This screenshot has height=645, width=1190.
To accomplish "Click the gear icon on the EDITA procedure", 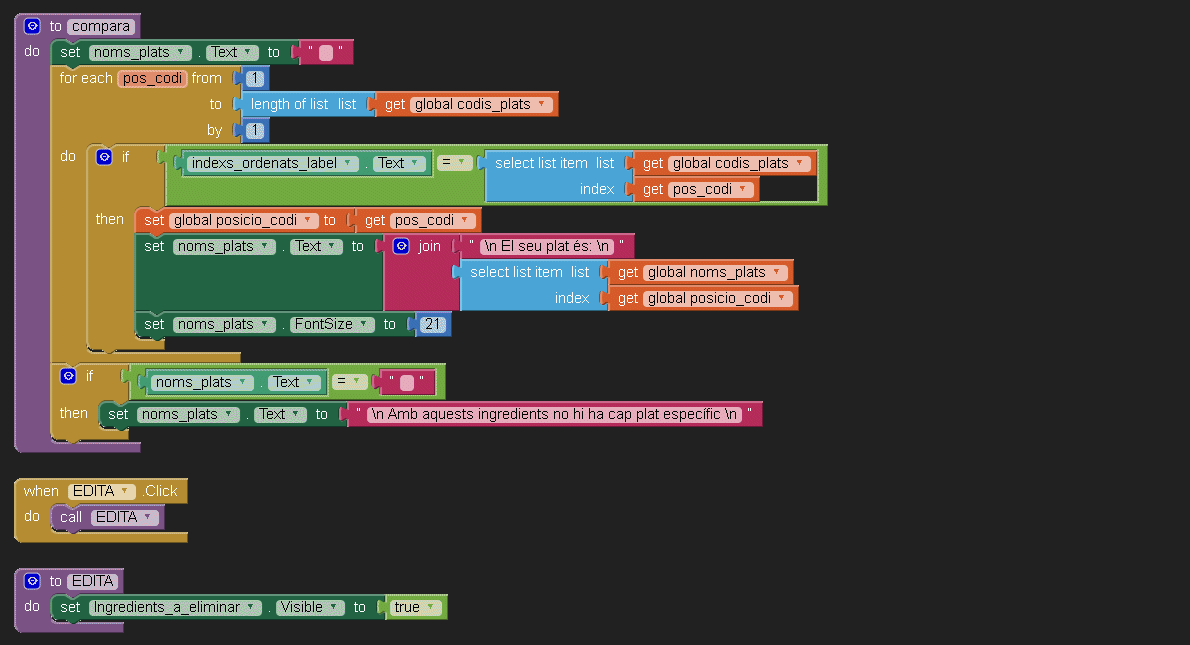I will (33, 581).
